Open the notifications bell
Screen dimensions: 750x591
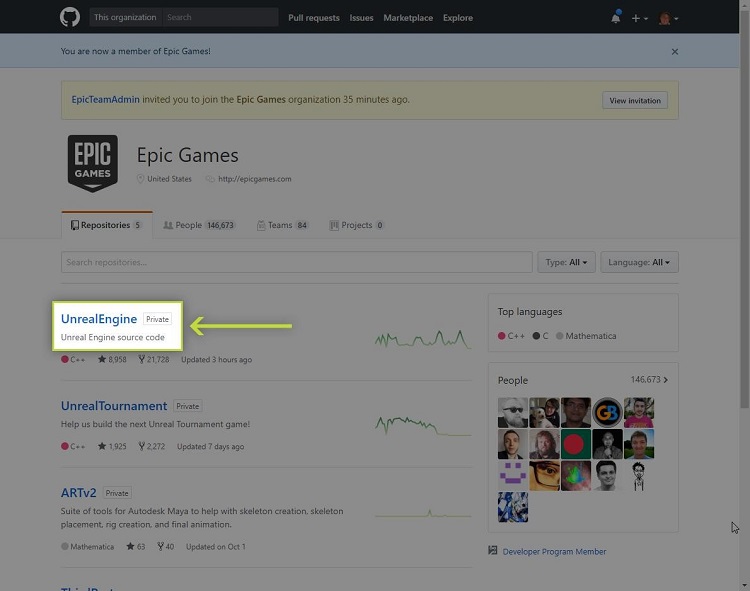(x=616, y=18)
